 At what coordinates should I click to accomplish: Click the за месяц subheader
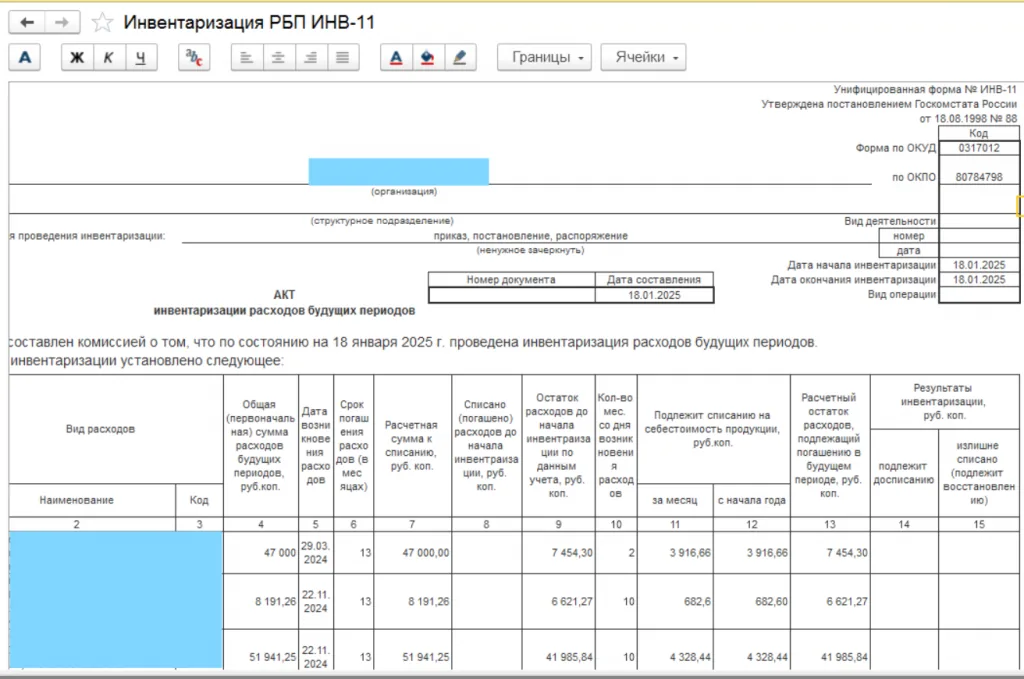click(675, 500)
